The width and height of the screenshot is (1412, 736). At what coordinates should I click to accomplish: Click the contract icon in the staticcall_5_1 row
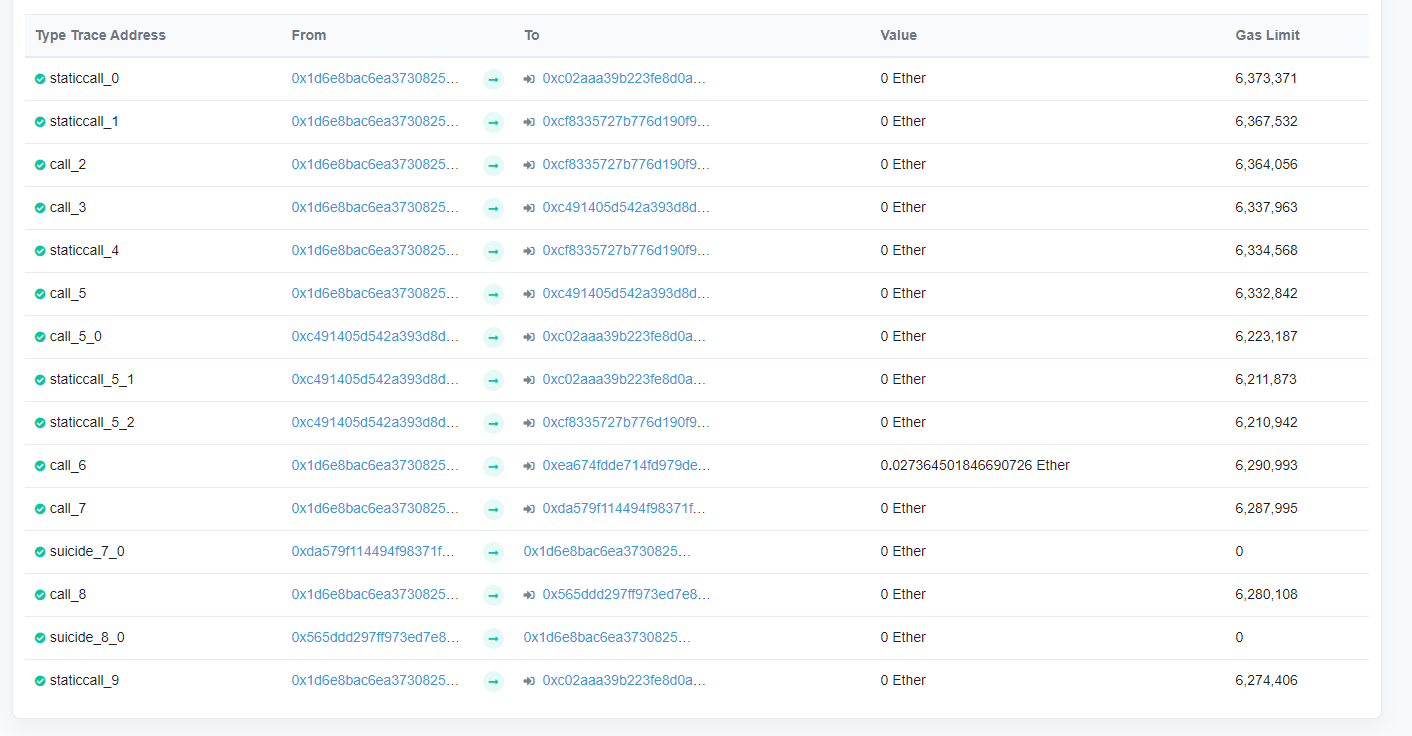529,380
